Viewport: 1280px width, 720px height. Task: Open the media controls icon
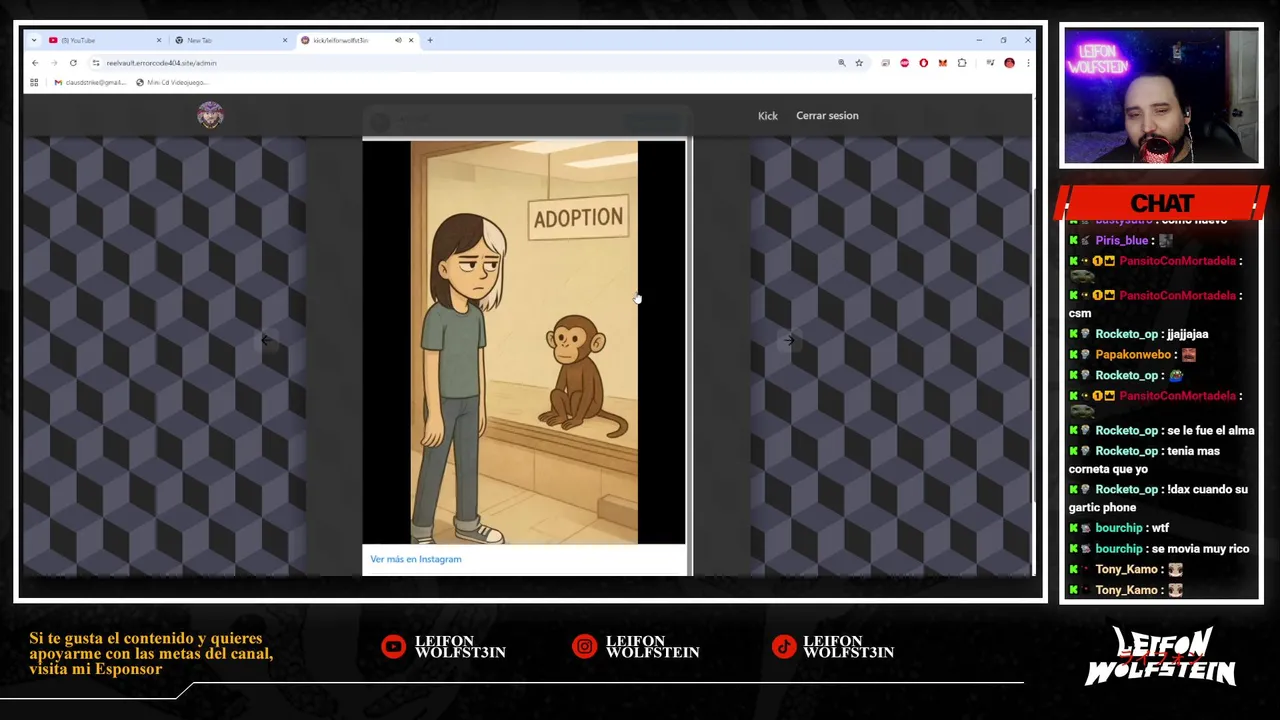pyautogui.click(x=990, y=63)
